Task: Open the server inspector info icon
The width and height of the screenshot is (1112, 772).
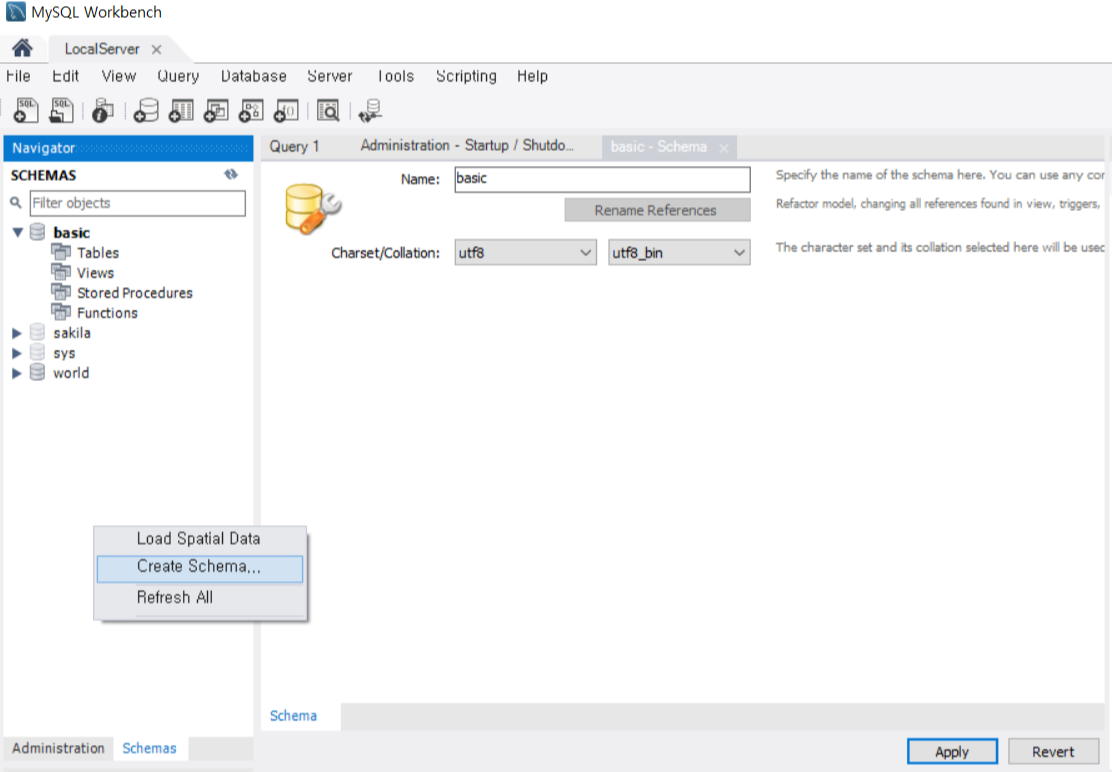Action: pyautogui.click(x=103, y=111)
